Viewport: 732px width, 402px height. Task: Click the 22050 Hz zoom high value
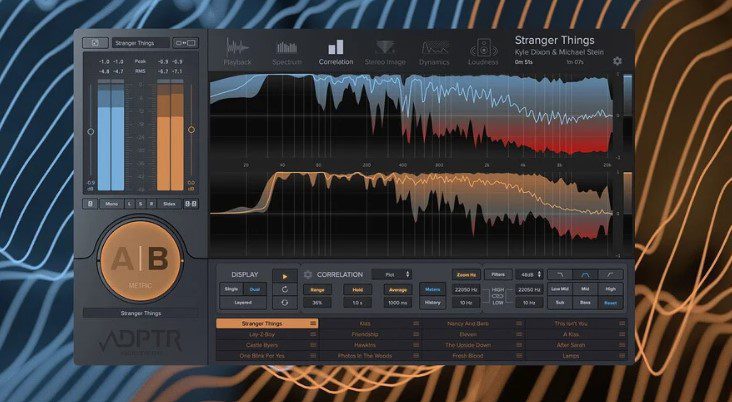coord(466,289)
